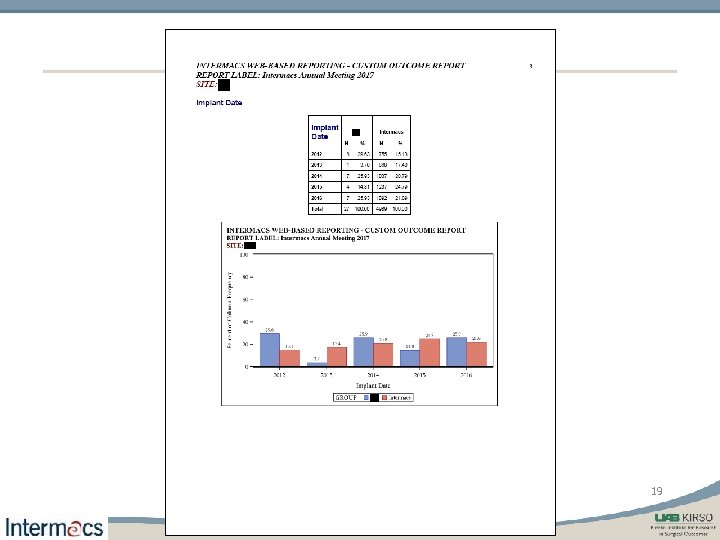This screenshot has width=720, height=540.
Task: Click the 'GROUP' label in the chart legend
Action: (x=346, y=398)
